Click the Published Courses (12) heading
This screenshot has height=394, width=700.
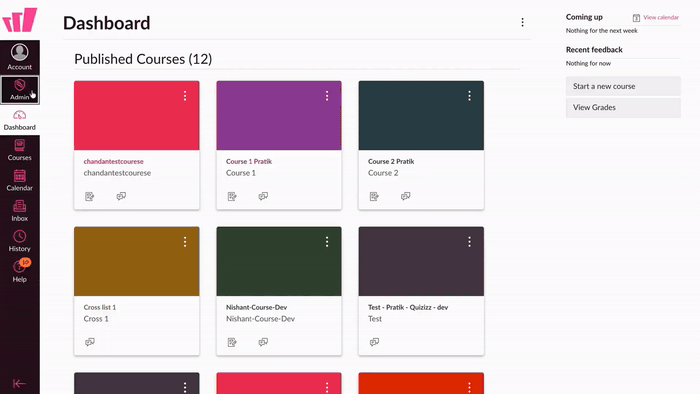pos(143,59)
